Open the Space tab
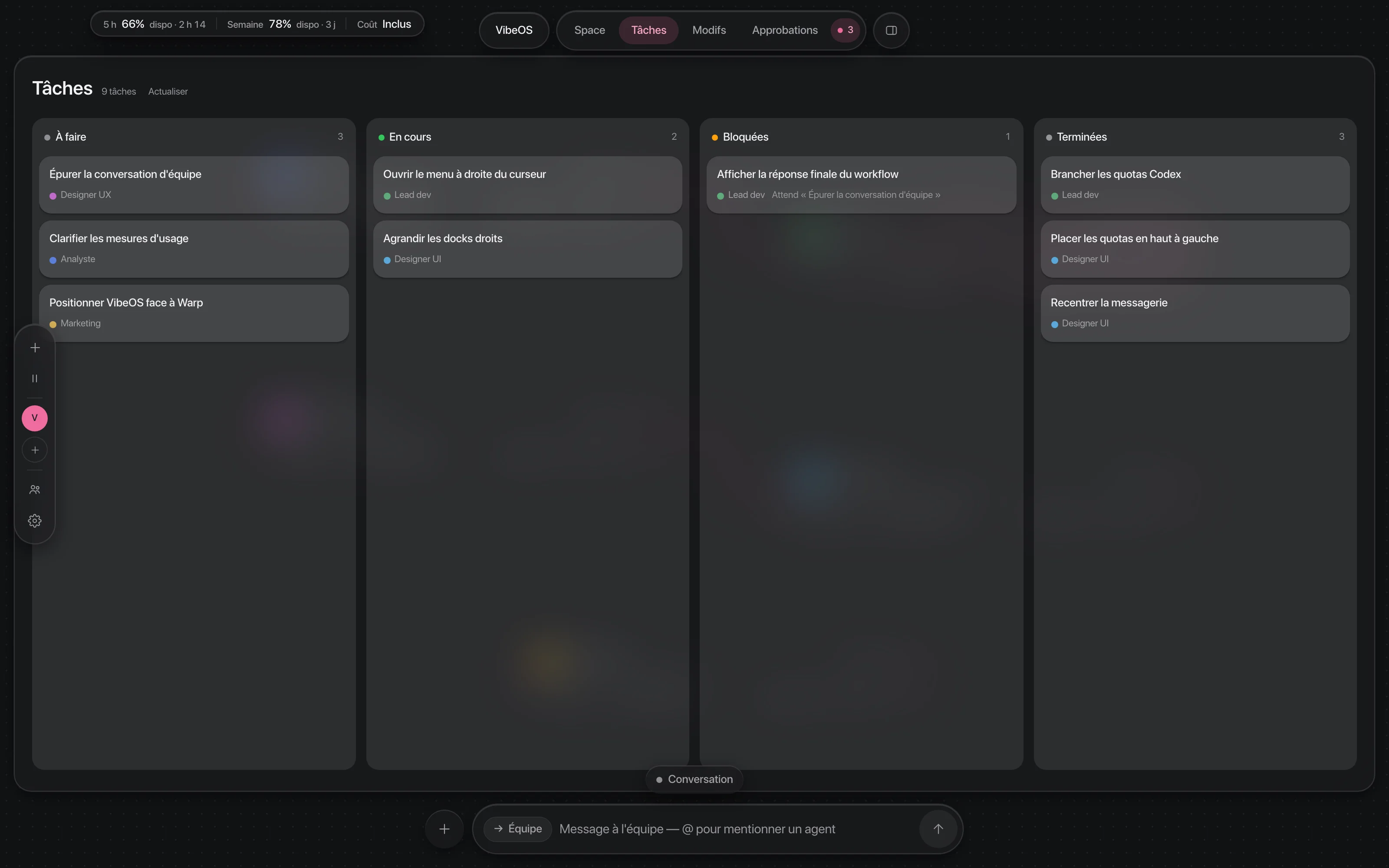This screenshot has width=1389, height=868. 589,30
